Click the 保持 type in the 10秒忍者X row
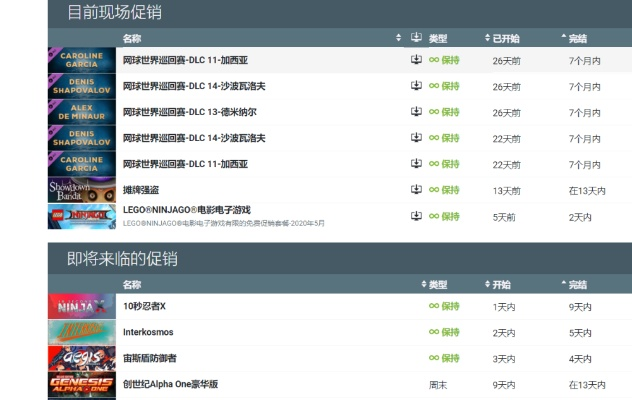Image resolution: width=632 pixels, height=400 pixels. pyautogui.click(x=444, y=306)
